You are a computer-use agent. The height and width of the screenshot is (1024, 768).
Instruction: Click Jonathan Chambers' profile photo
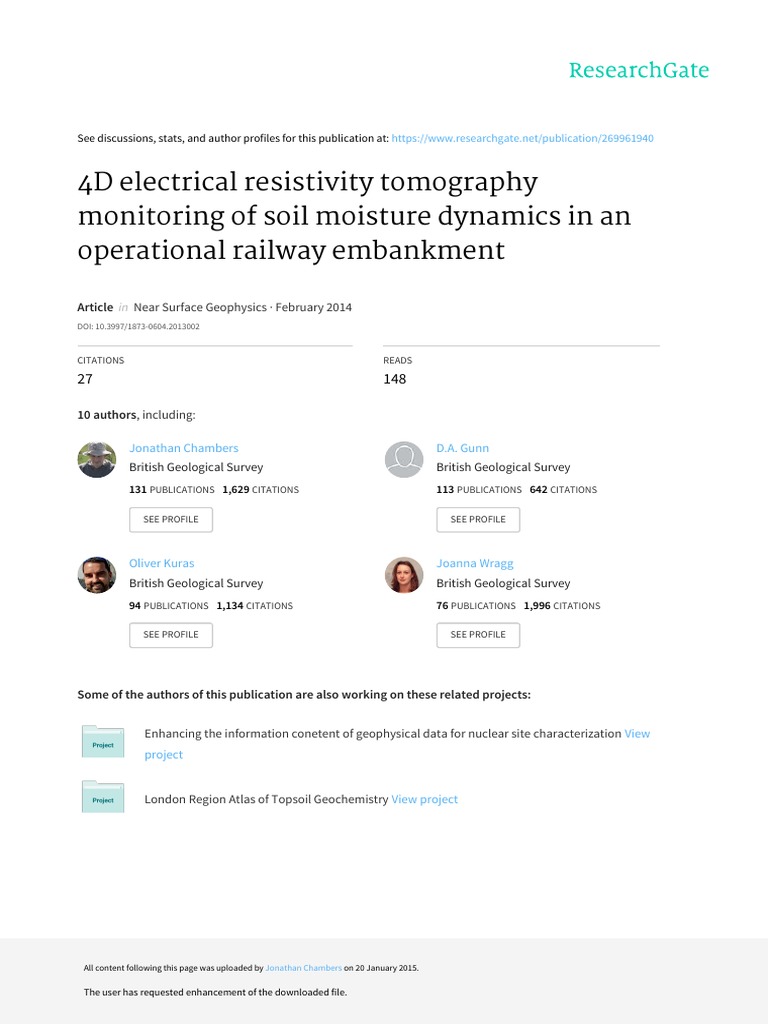(x=97, y=460)
